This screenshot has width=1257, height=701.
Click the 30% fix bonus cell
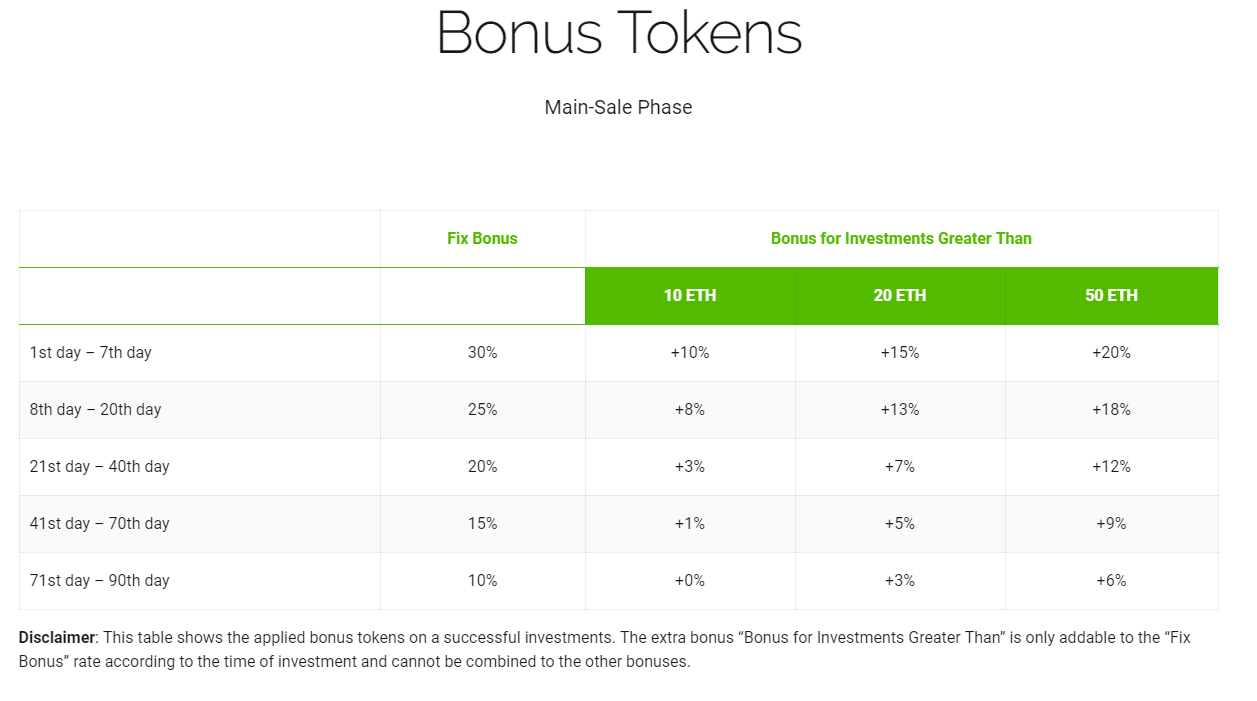[x=482, y=352]
